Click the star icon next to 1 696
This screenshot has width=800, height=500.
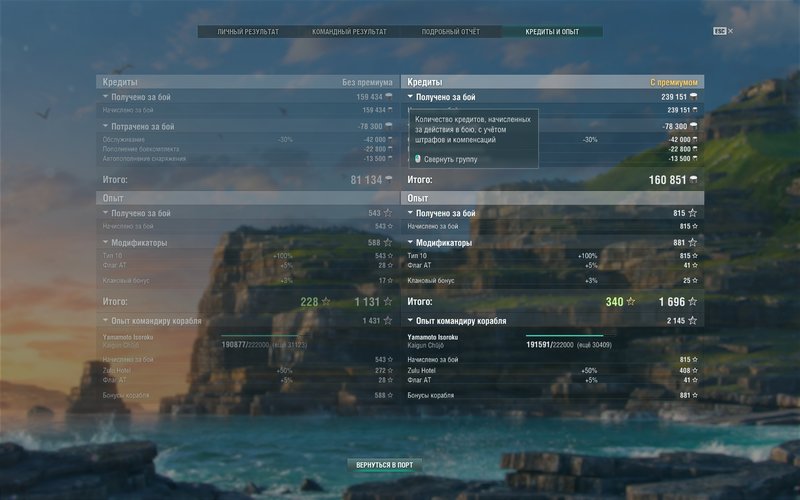pyautogui.click(x=692, y=301)
